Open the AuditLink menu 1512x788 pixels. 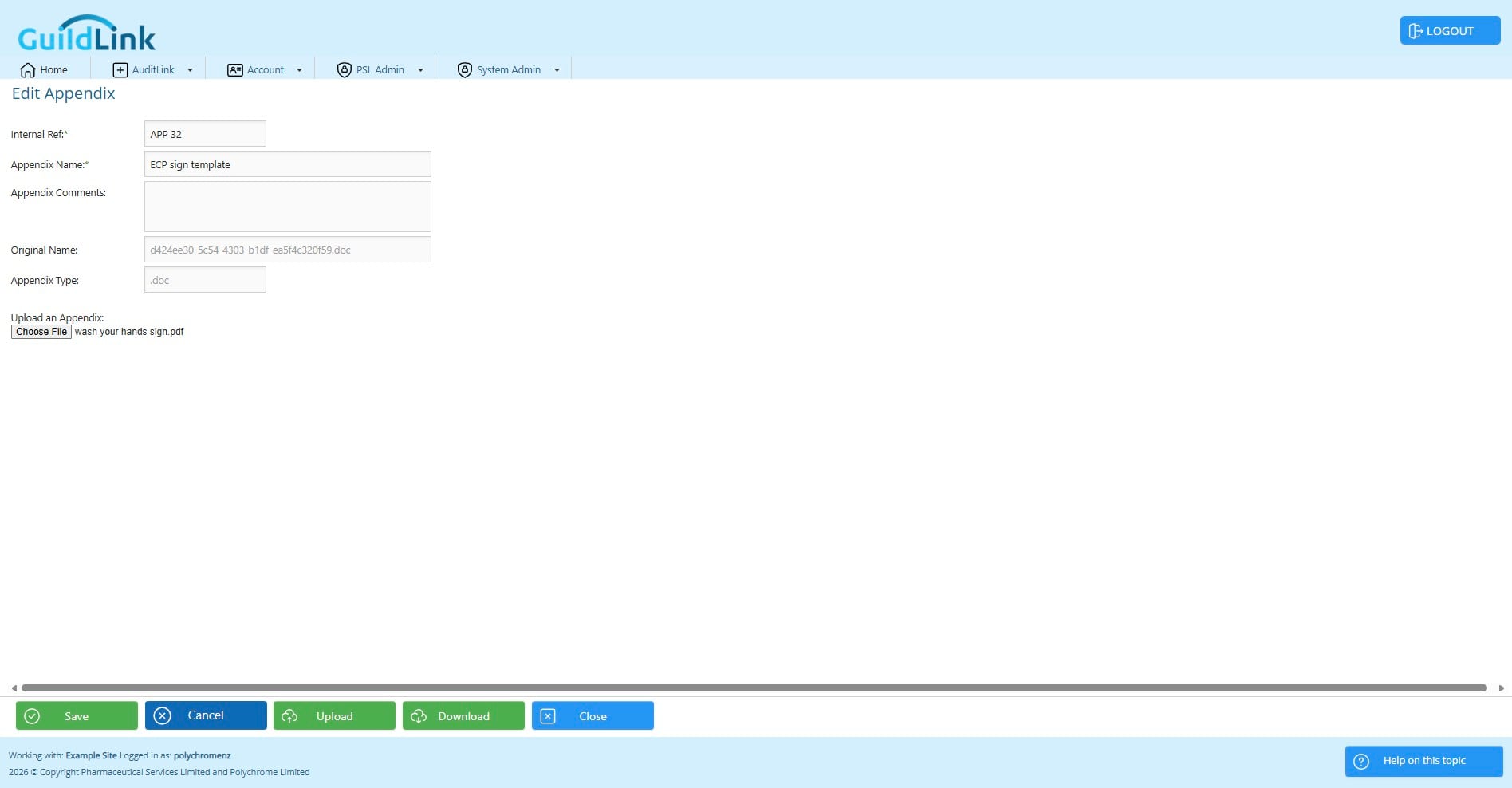152,70
